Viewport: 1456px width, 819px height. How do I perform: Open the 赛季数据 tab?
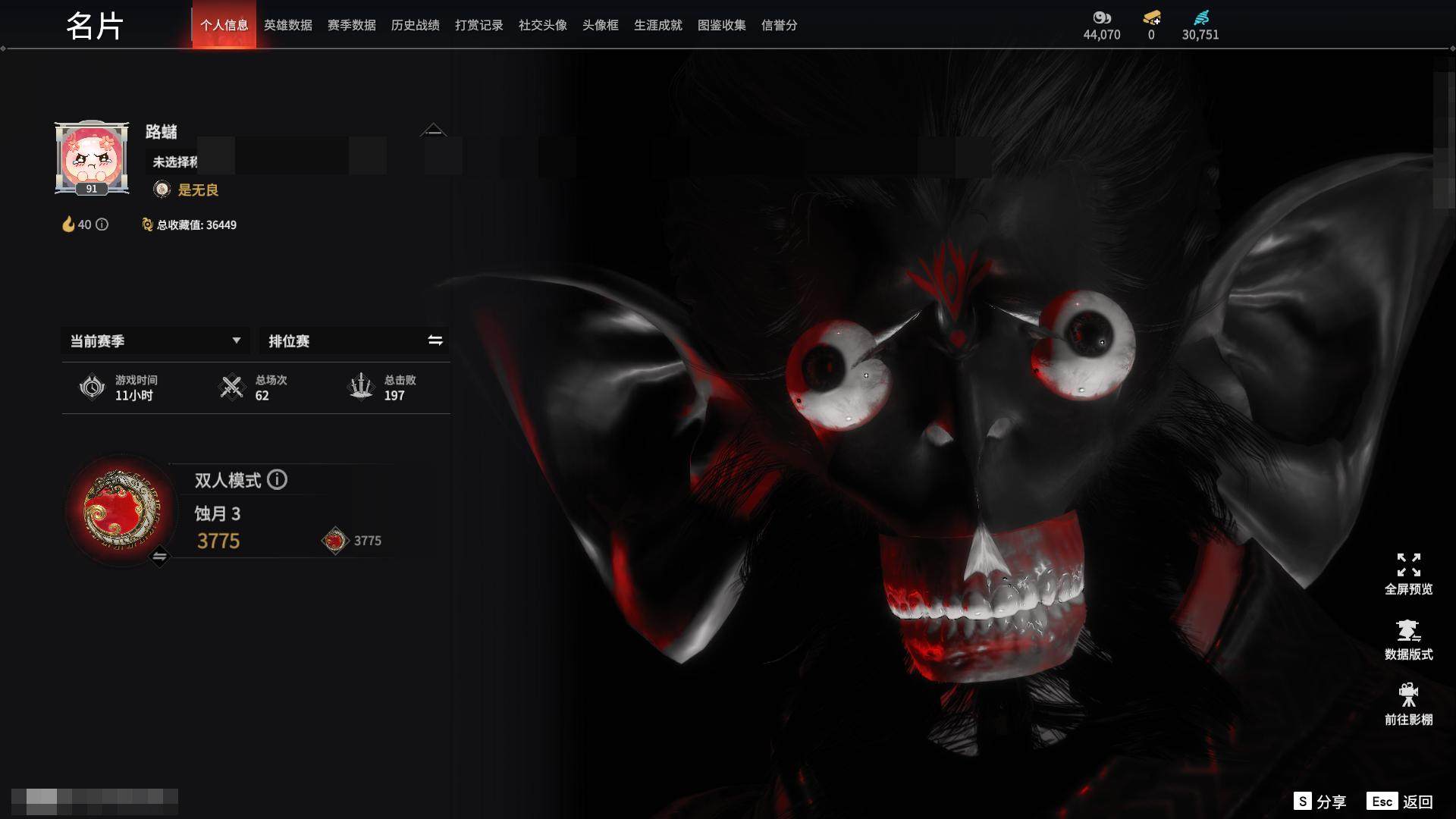(x=352, y=25)
